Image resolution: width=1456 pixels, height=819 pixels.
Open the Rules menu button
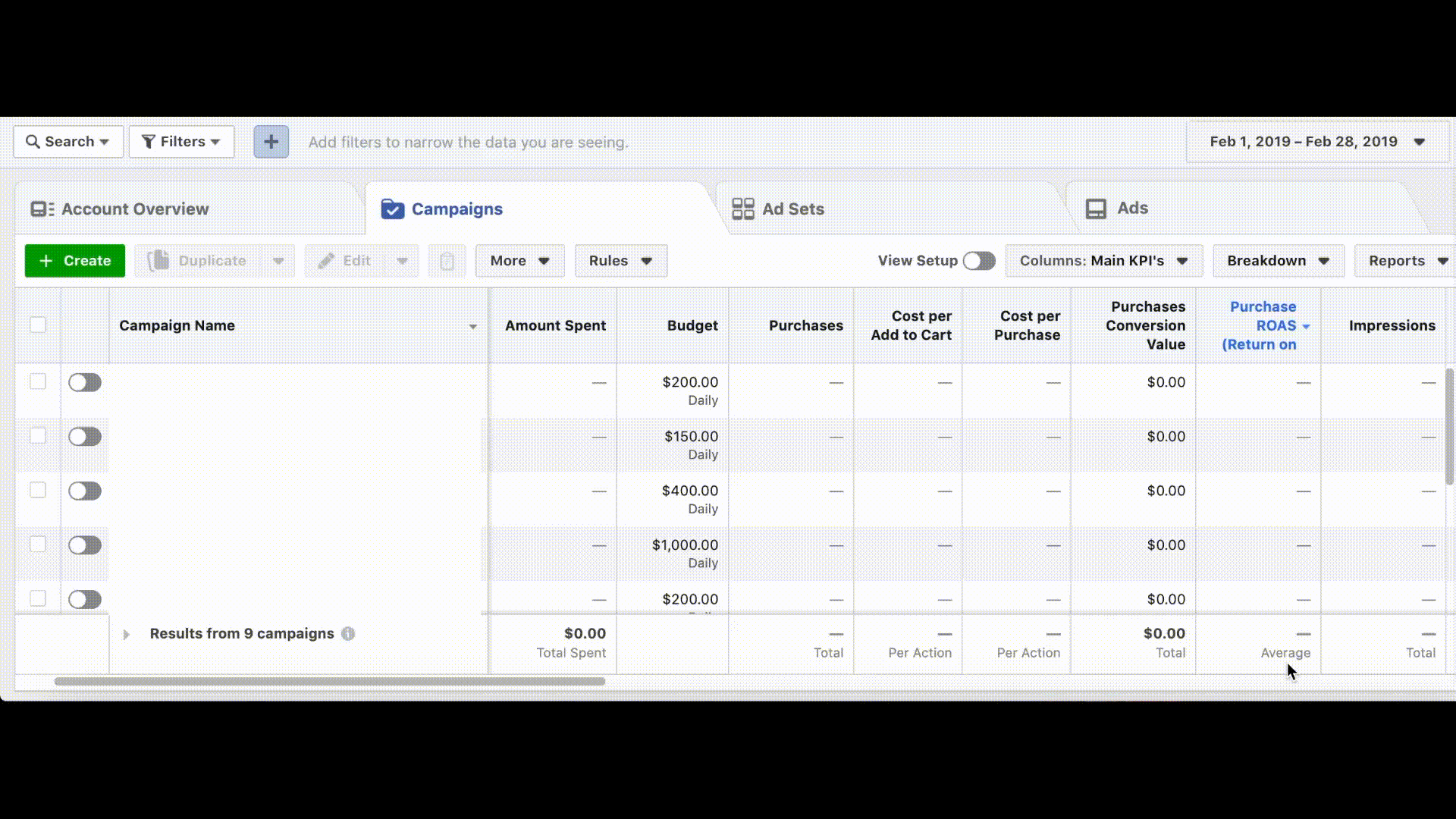pyautogui.click(x=620, y=261)
